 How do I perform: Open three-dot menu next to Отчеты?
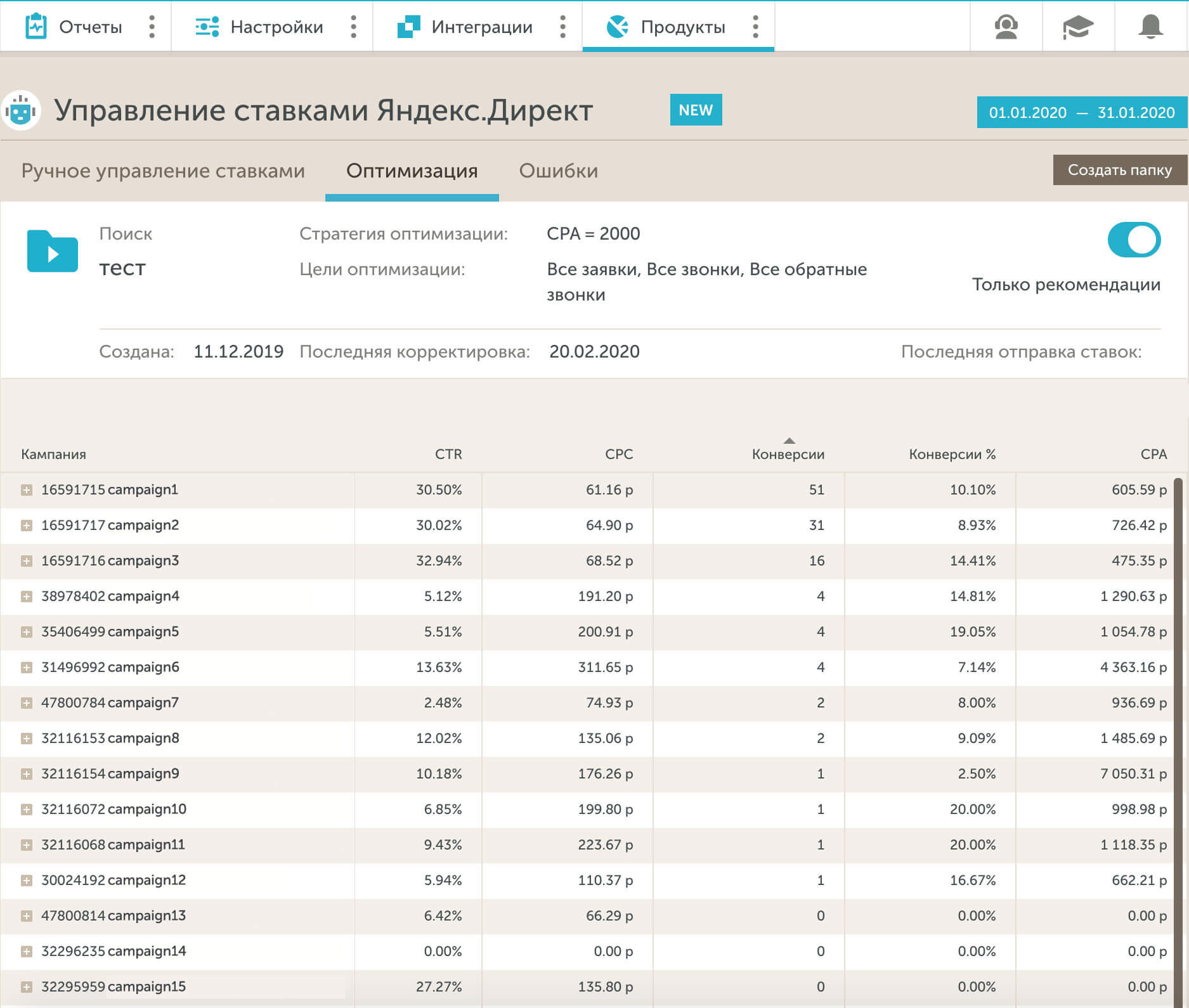pyautogui.click(x=152, y=27)
